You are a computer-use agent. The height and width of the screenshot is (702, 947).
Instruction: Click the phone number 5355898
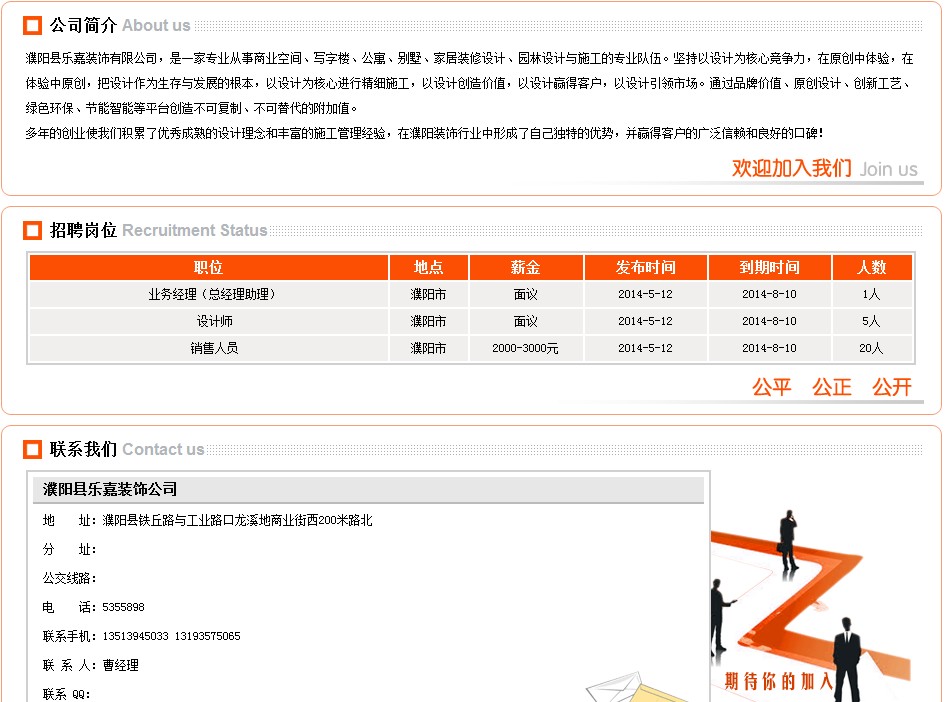123,607
